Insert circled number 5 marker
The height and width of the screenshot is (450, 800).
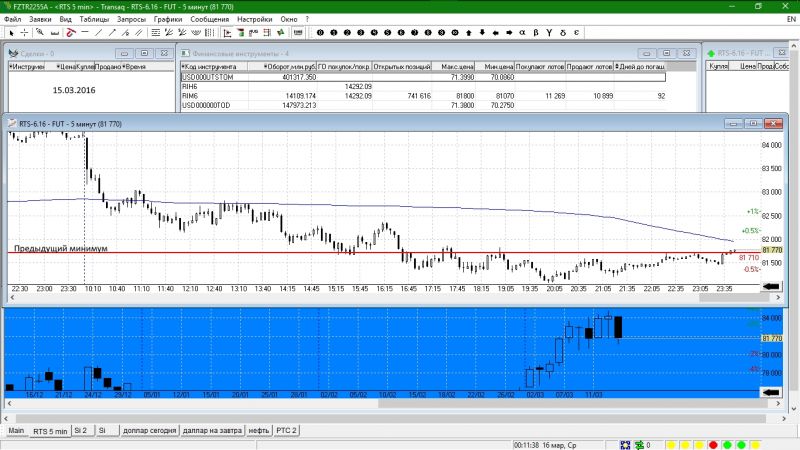click(x=388, y=33)
